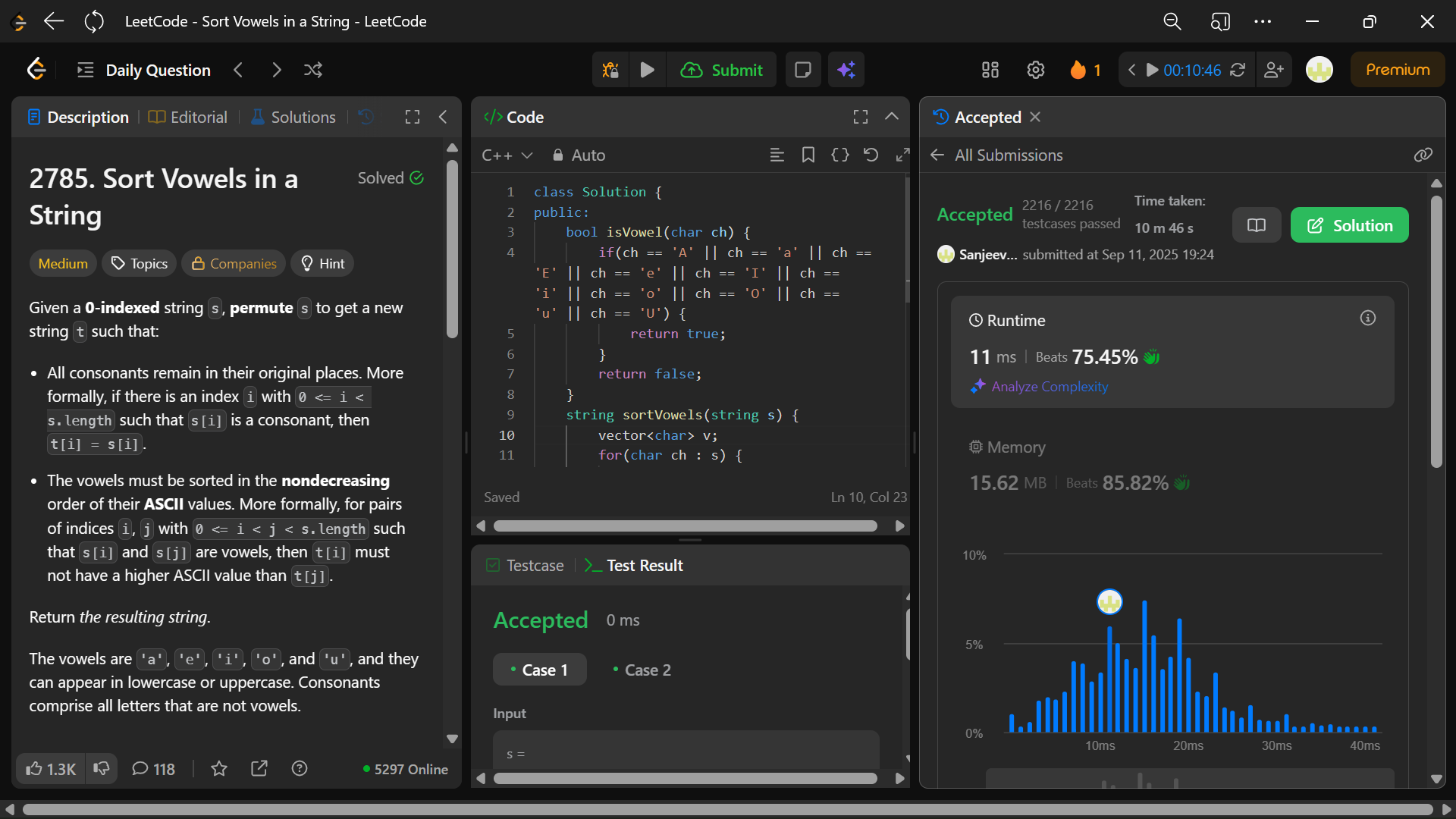Collapse the Description panel left chevron
The width and height of the screenshot is (1456, 819).
click(443, 117)
